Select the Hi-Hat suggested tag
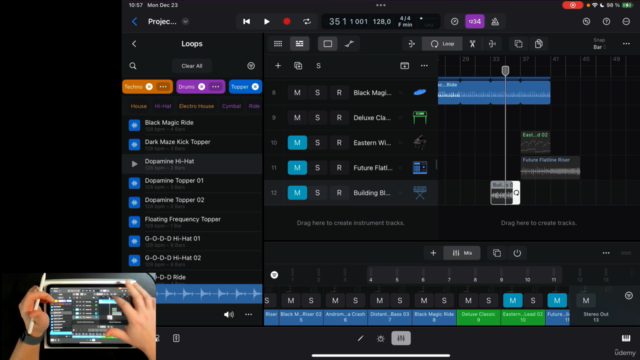The height and width of the screenshot is (360, 640). point(163,106)
